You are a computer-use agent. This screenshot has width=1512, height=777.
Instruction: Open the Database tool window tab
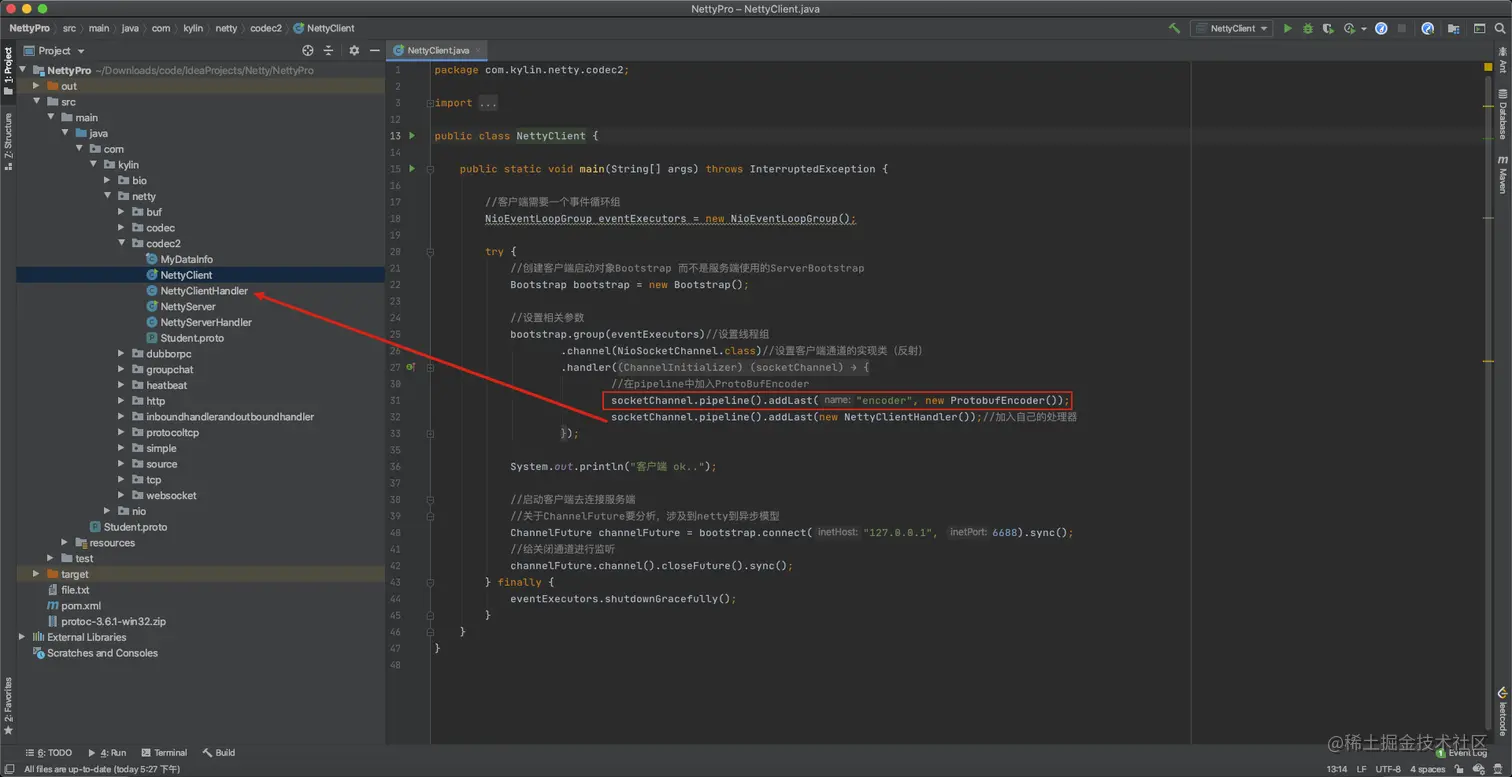point(1502,114)
